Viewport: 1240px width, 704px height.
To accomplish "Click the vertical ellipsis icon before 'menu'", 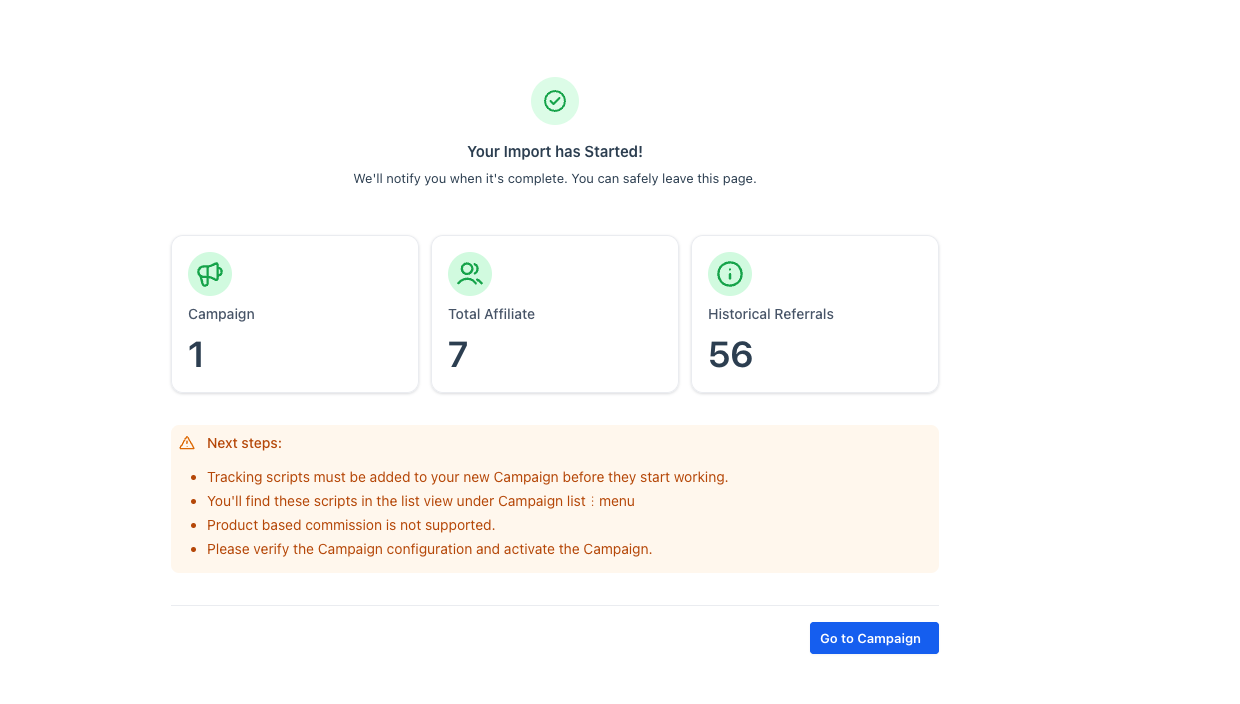I will point(592,501).
